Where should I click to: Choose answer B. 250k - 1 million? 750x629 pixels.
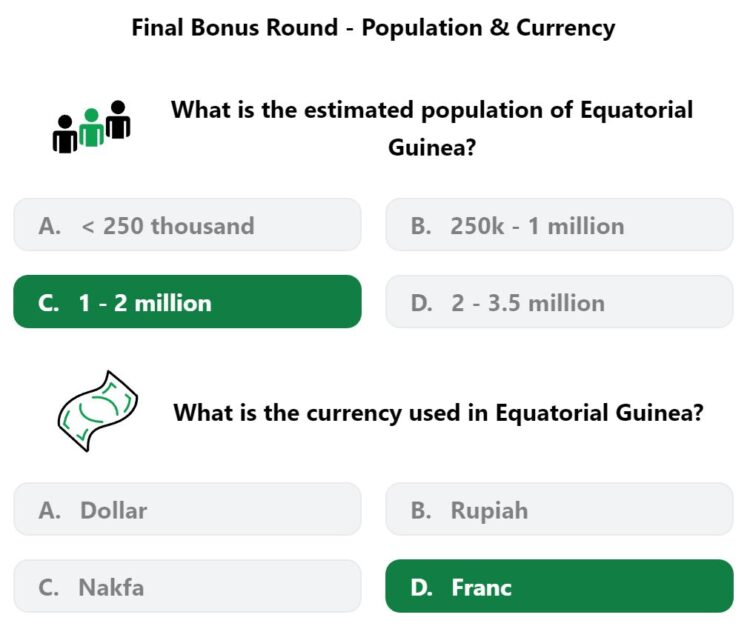click(x=559, y=225)
